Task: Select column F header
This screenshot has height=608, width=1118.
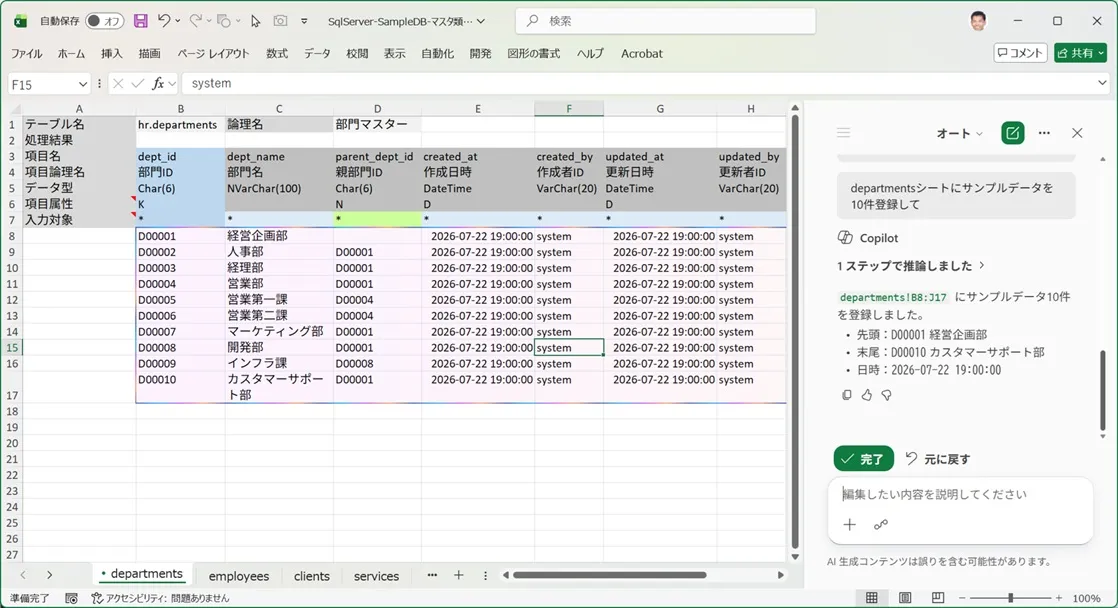Action: (568, 108)
